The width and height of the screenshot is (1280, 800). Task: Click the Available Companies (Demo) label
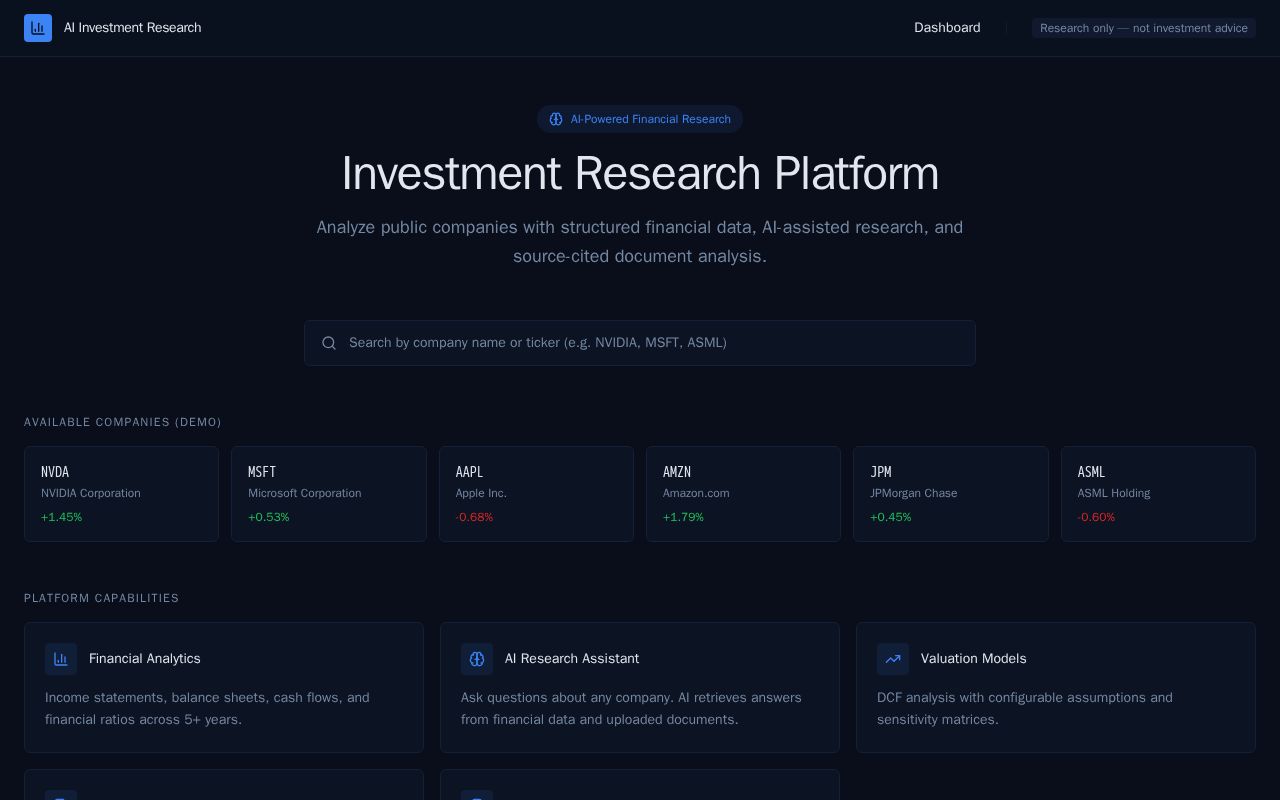pyautogui.click(x=123, y=422)
